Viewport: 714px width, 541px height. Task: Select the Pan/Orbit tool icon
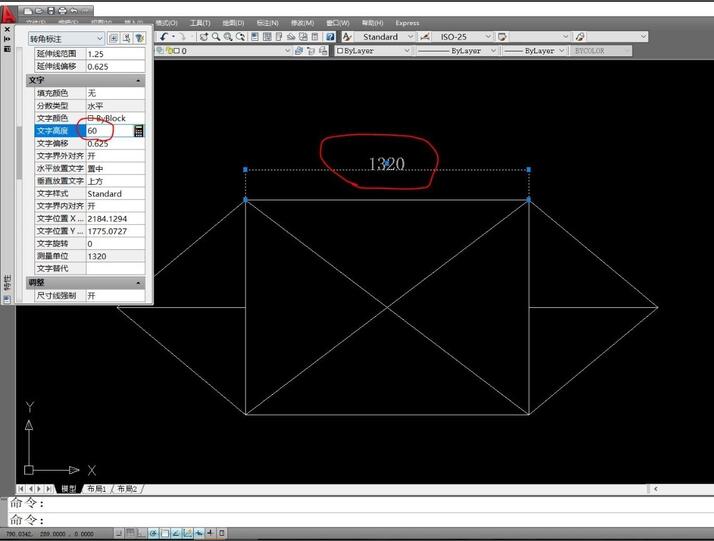204,37
